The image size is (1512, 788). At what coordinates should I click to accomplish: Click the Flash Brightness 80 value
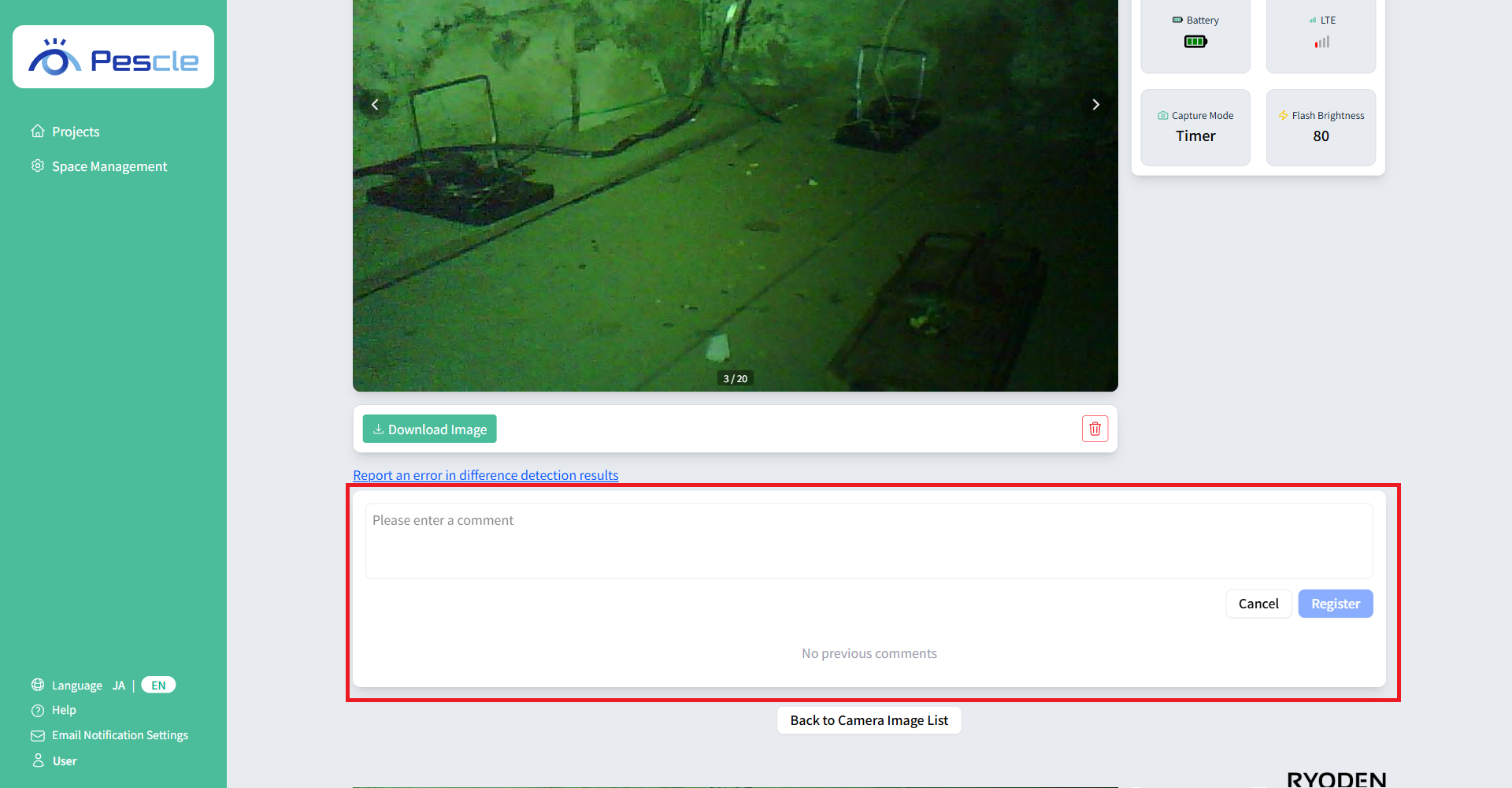pyautogui.click(x=1321, y=136)
